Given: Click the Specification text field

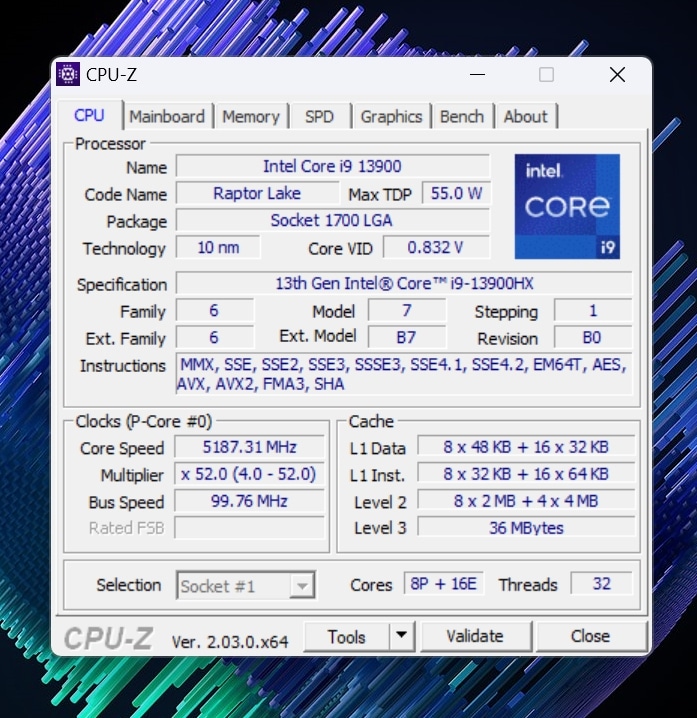Looking at the screenshot, I should [x=403, y=284].
